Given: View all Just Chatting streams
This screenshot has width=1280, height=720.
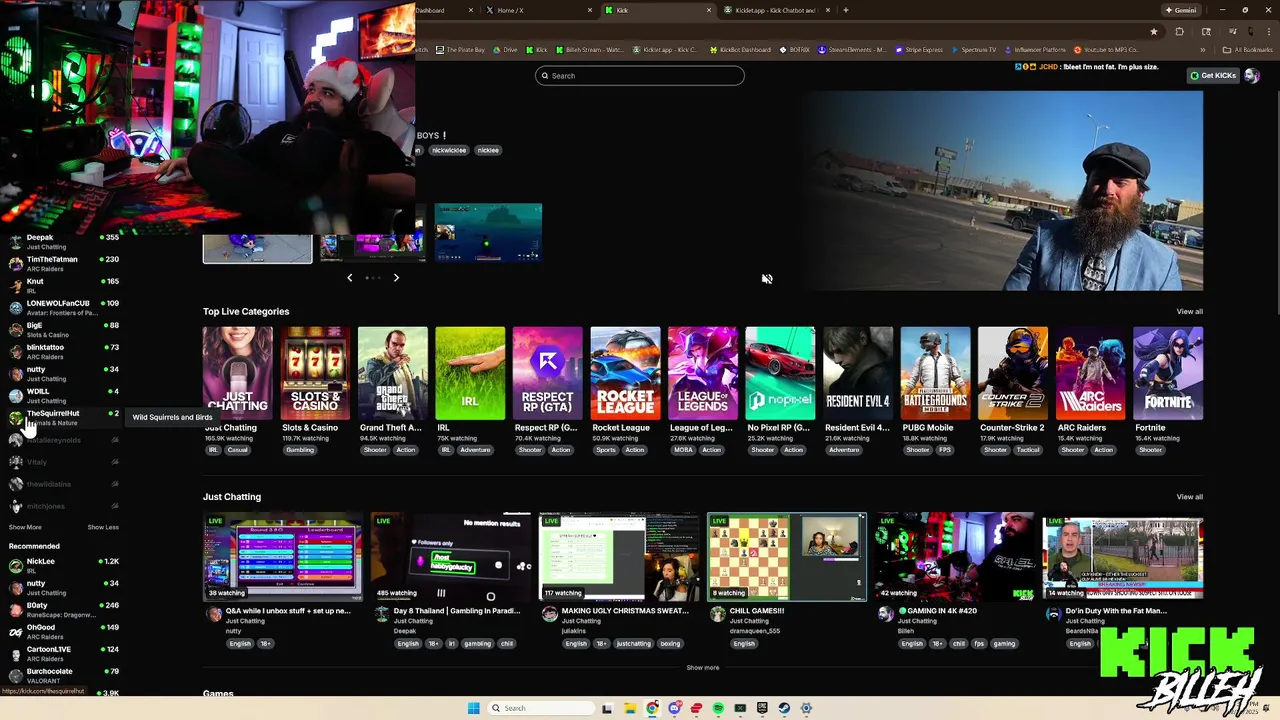Looking at the screenshot, I should tap(1189, 497).
